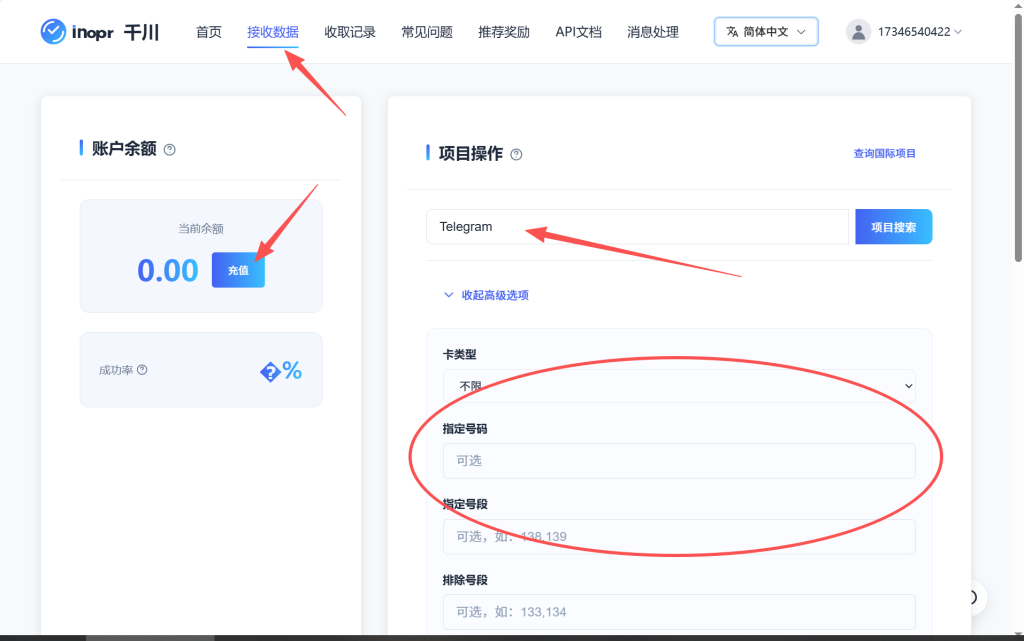This screenshot has width=1024, height=641.
Task: Click the inopr 千川 logo icon
Action: [53, 31]
